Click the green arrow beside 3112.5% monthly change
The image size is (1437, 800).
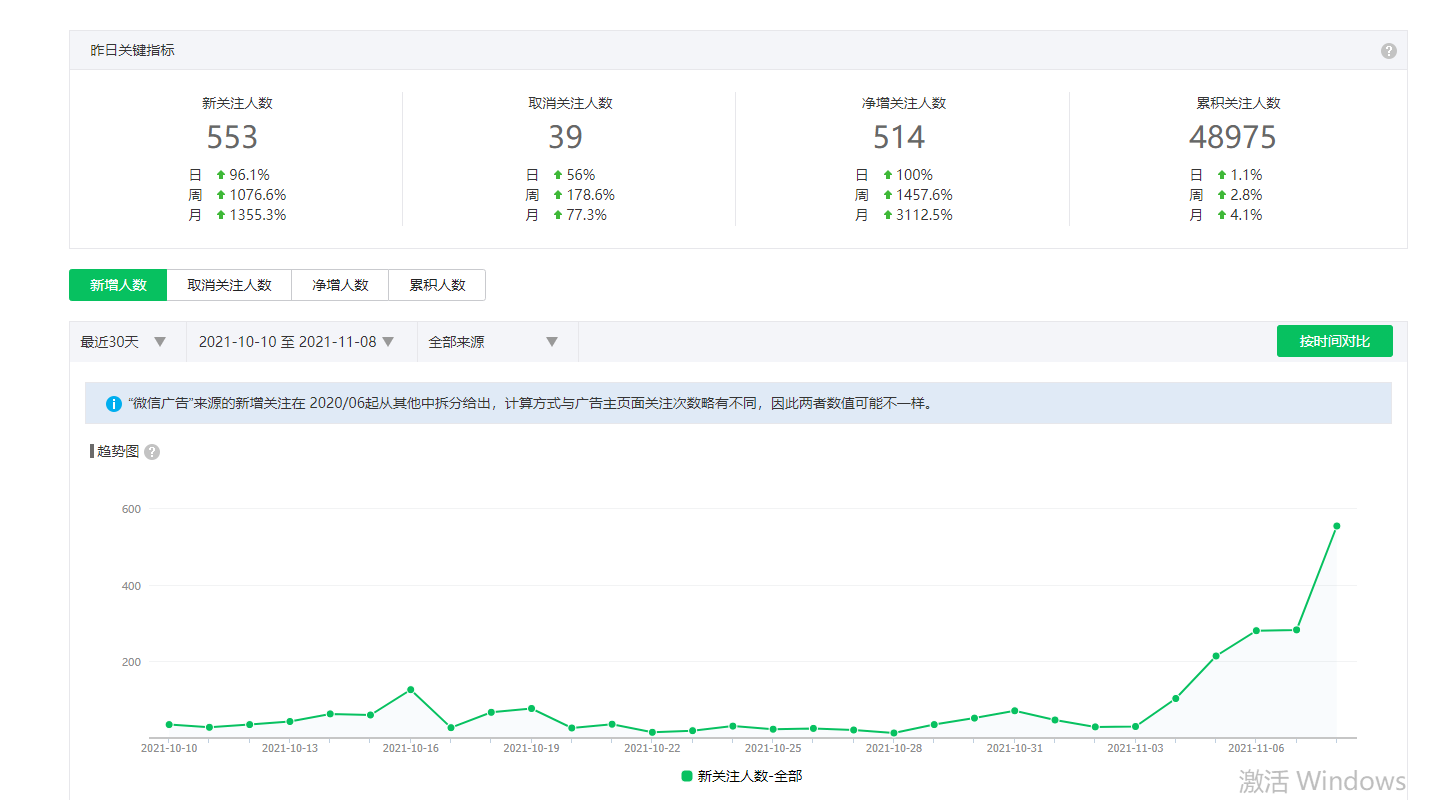click(x=887, y=215)
